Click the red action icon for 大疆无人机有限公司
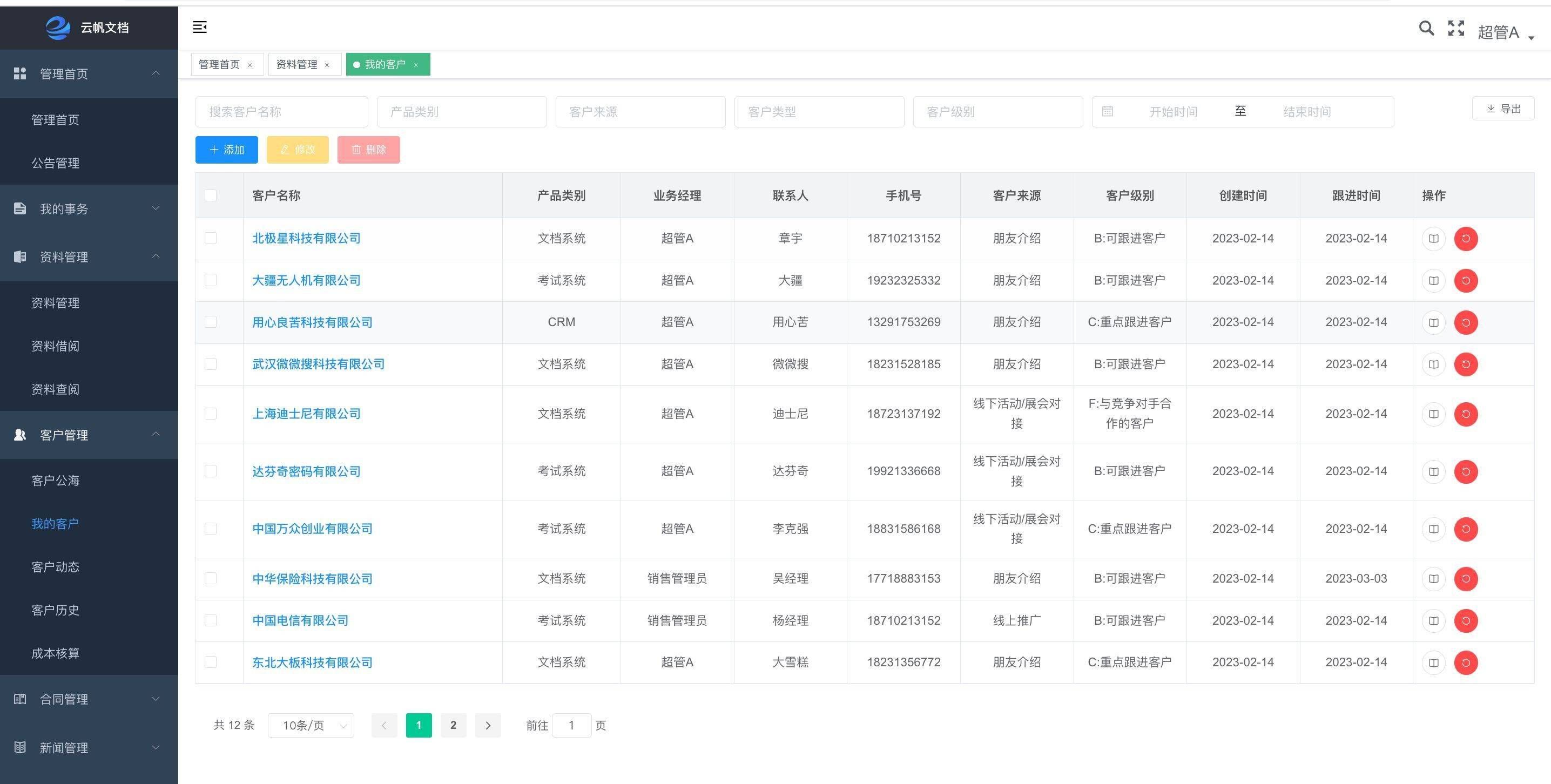The height and width of the screenshot is (784, 1551). [x=1466, y=281]
